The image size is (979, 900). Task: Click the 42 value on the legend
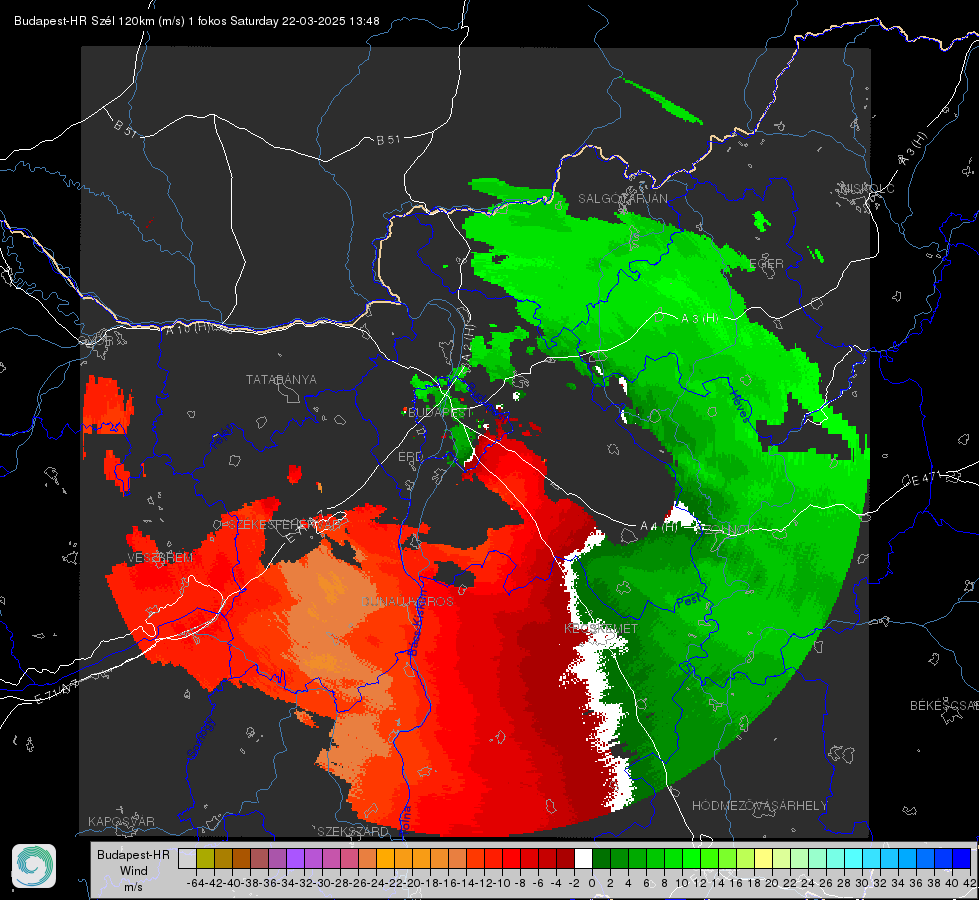(969, 884)
